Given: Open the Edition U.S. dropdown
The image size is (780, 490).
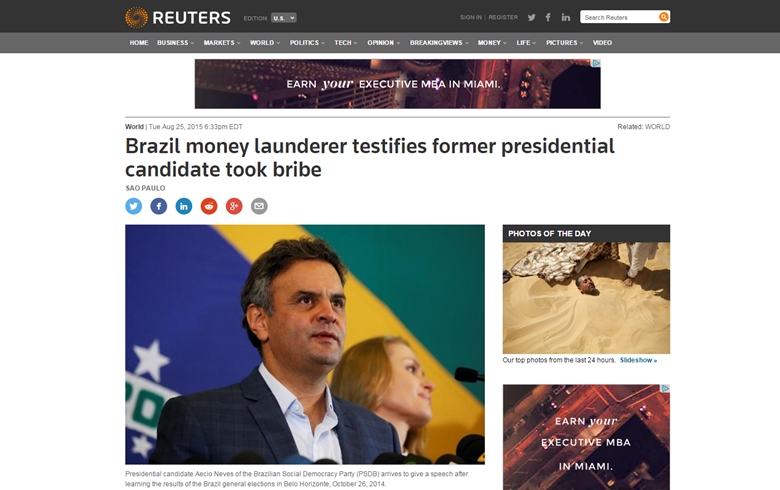Looking at the screenshot, I should [x=284, y=18].
